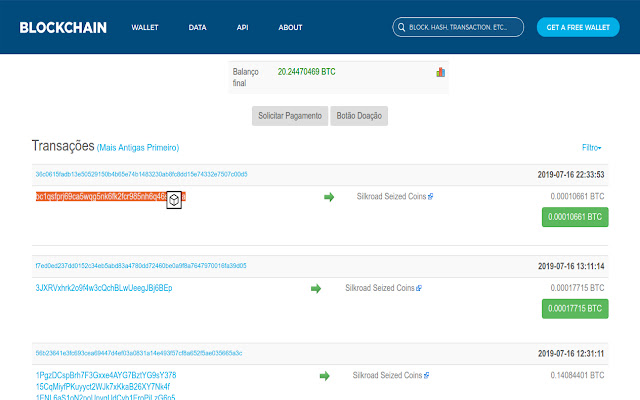The image size is (640, 400).
Task: Open transaction hash starting f7ed0ed237
Action: pos(141,266)
